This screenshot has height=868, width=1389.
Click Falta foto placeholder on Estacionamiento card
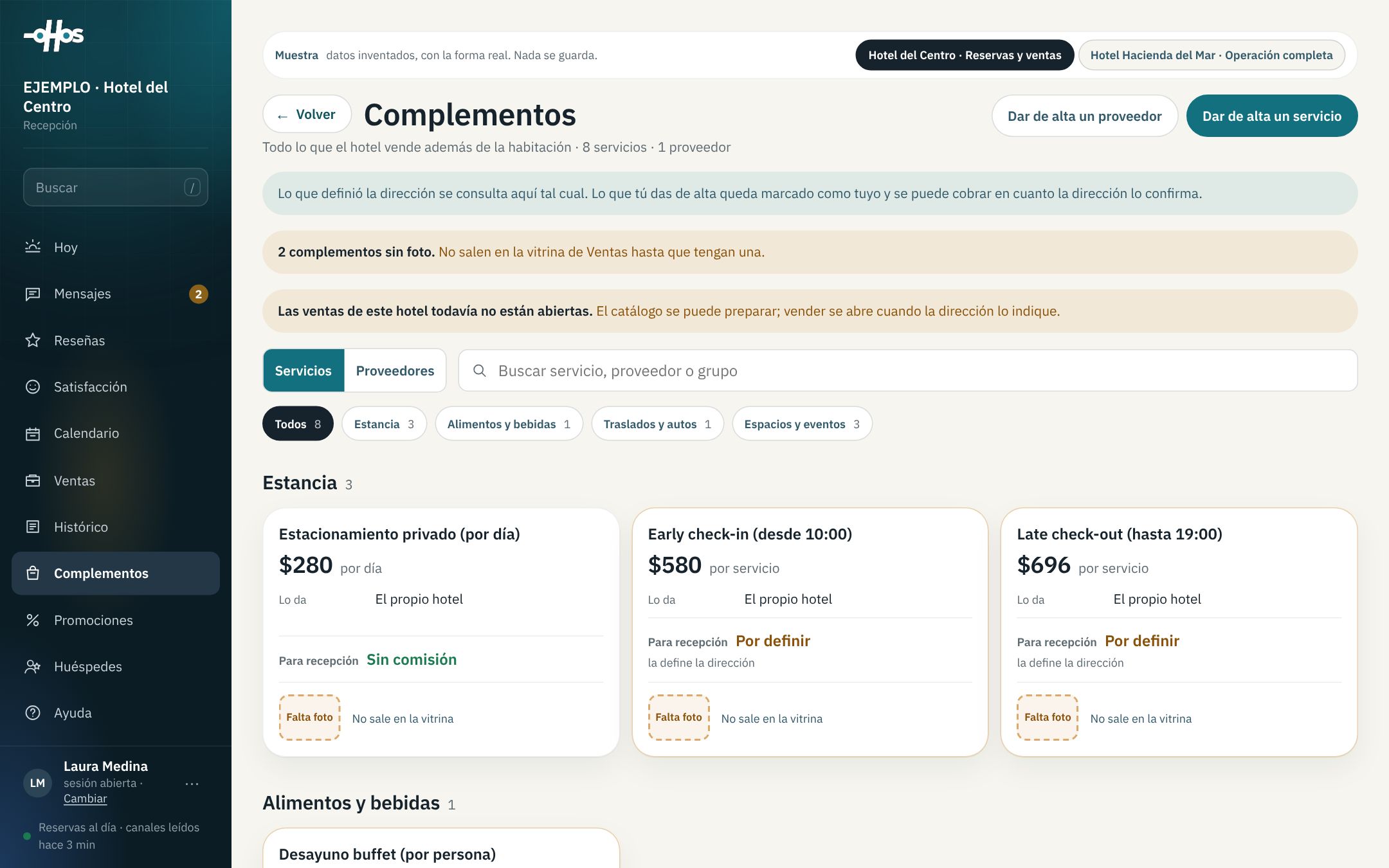309,718
